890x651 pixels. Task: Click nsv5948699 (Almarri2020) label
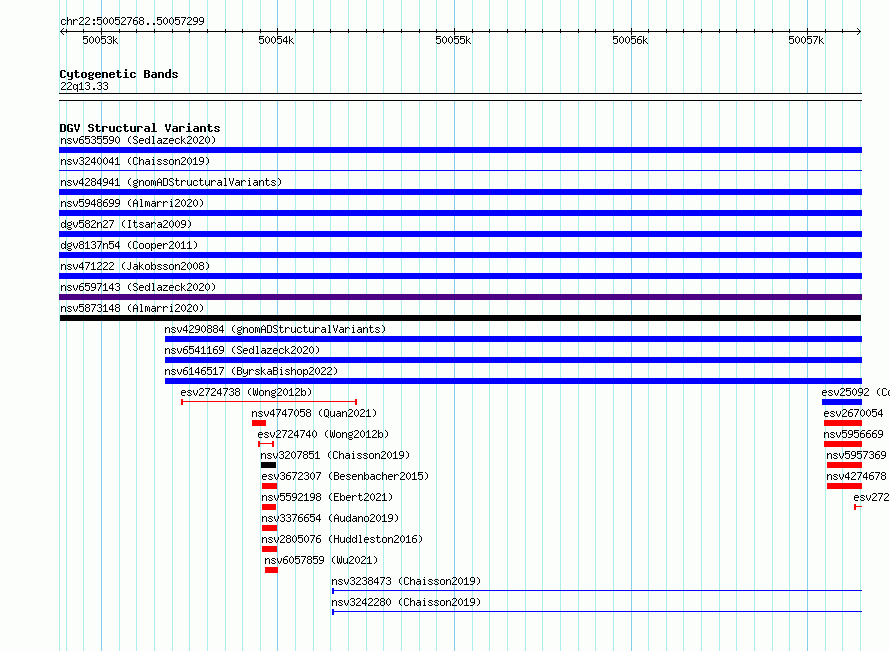132,203
